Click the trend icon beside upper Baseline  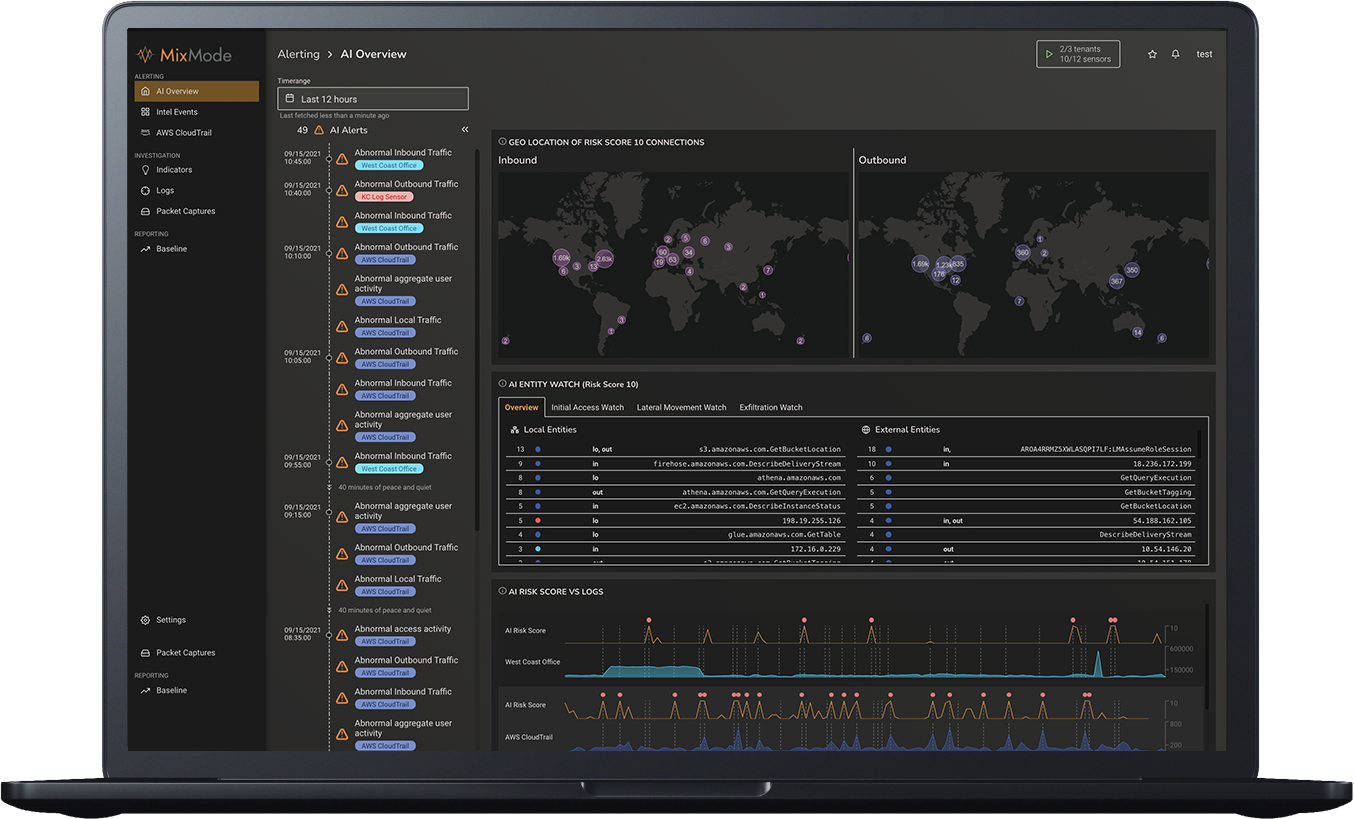[145, 249]
